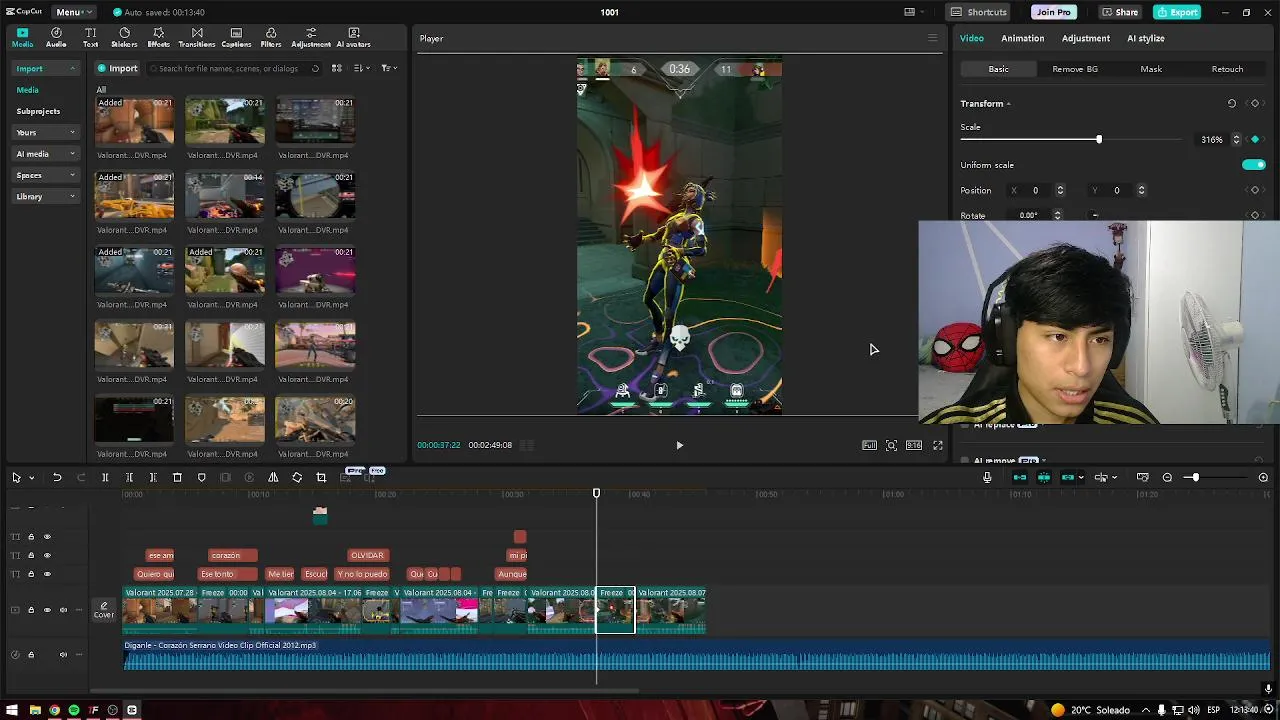This screenshot has width=1280, height=720.
Task: Click the Undo arrow in timeline toolbar
Action: click(x=57, y=478)
